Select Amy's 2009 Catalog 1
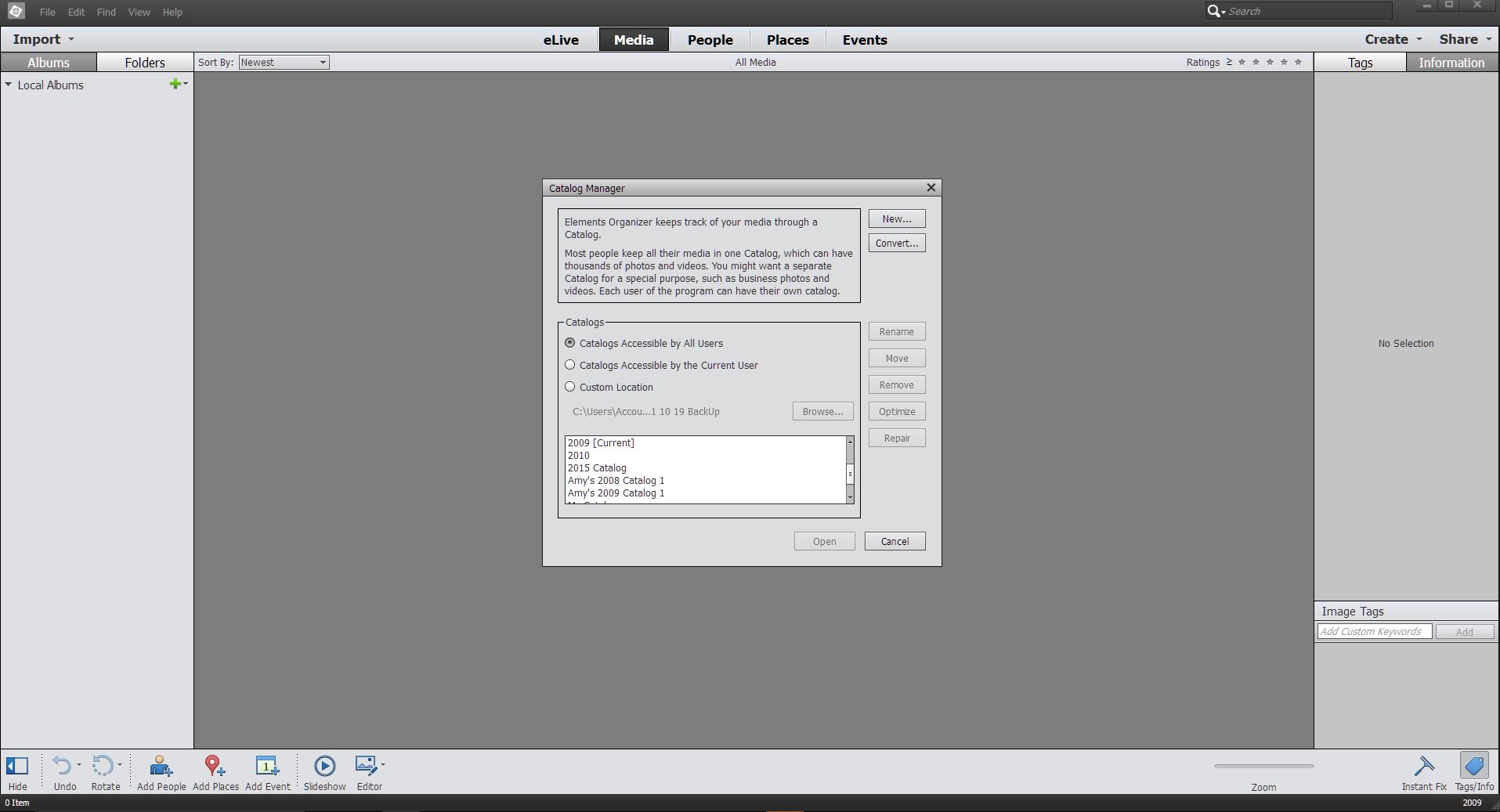Viewport: 1500px width, 812px height. coord(705,493)
